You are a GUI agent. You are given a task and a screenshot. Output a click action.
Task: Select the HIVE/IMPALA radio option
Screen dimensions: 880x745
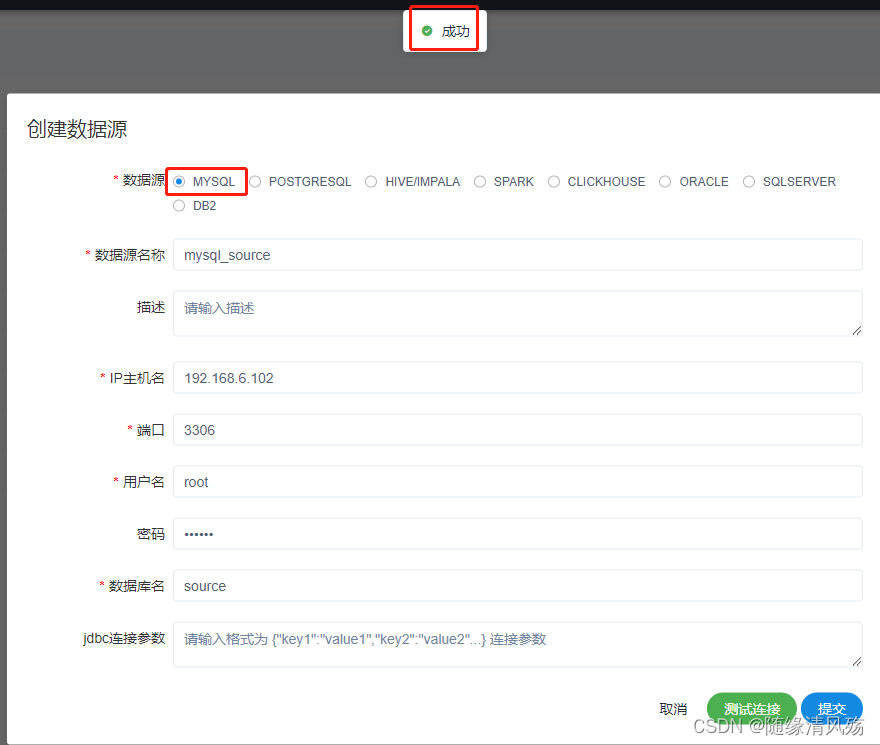371,181
